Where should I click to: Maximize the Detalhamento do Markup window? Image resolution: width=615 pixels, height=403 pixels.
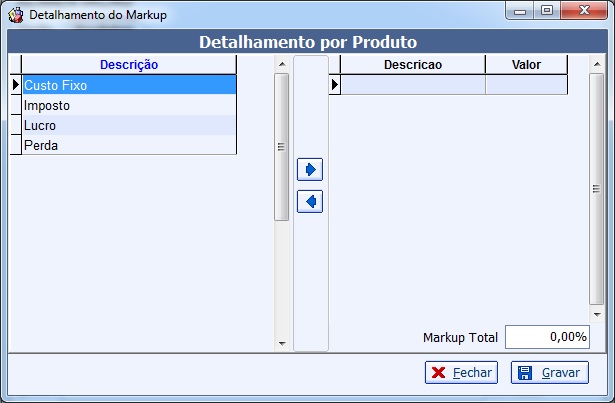(x=546, y=10)
